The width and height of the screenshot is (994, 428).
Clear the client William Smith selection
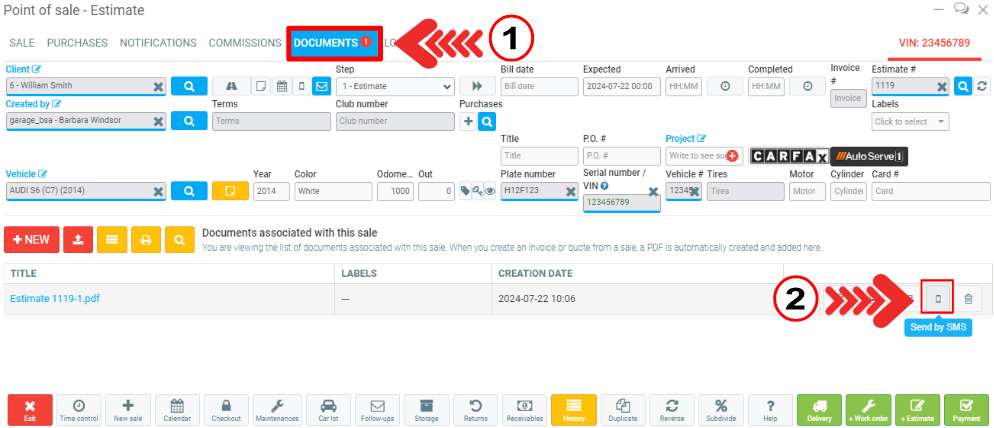coord(157,87)
